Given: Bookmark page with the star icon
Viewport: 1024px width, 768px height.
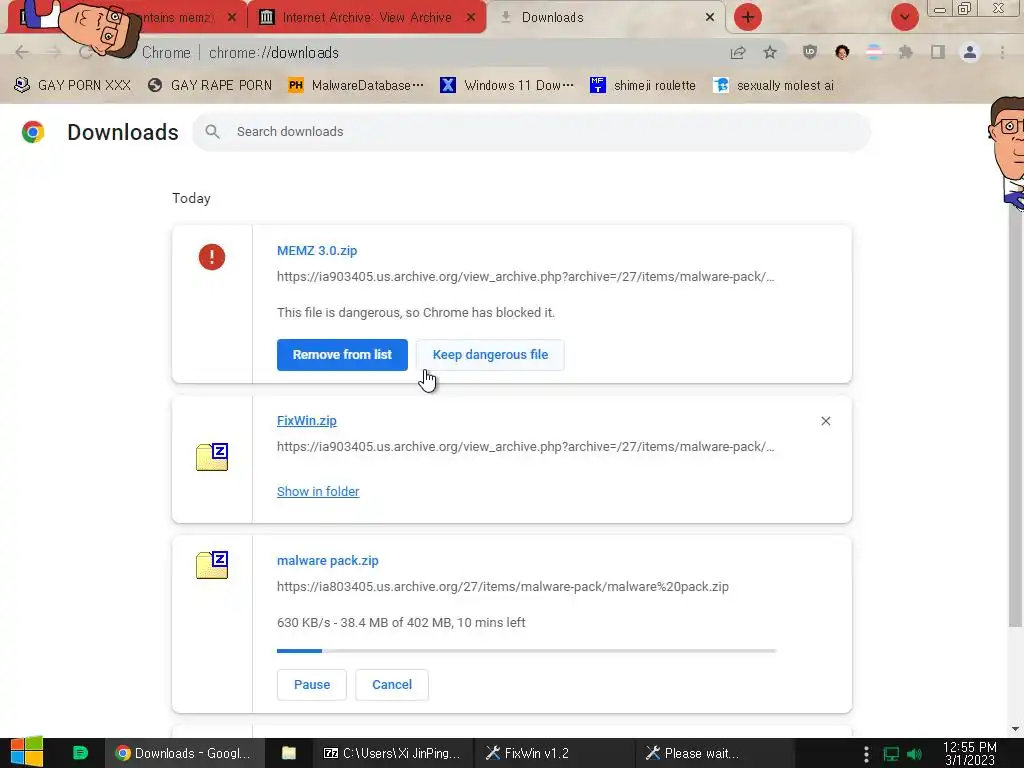Looking at the screenshot, I should coord(770,53).
